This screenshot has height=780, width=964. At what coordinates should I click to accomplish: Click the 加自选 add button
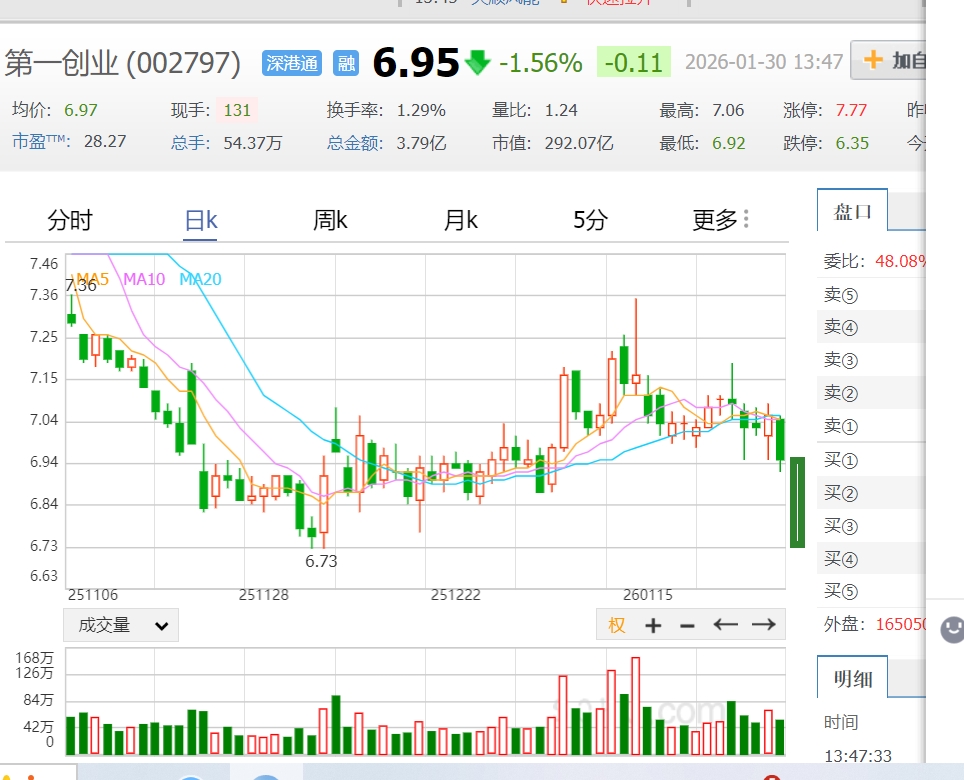coord(894,61)
